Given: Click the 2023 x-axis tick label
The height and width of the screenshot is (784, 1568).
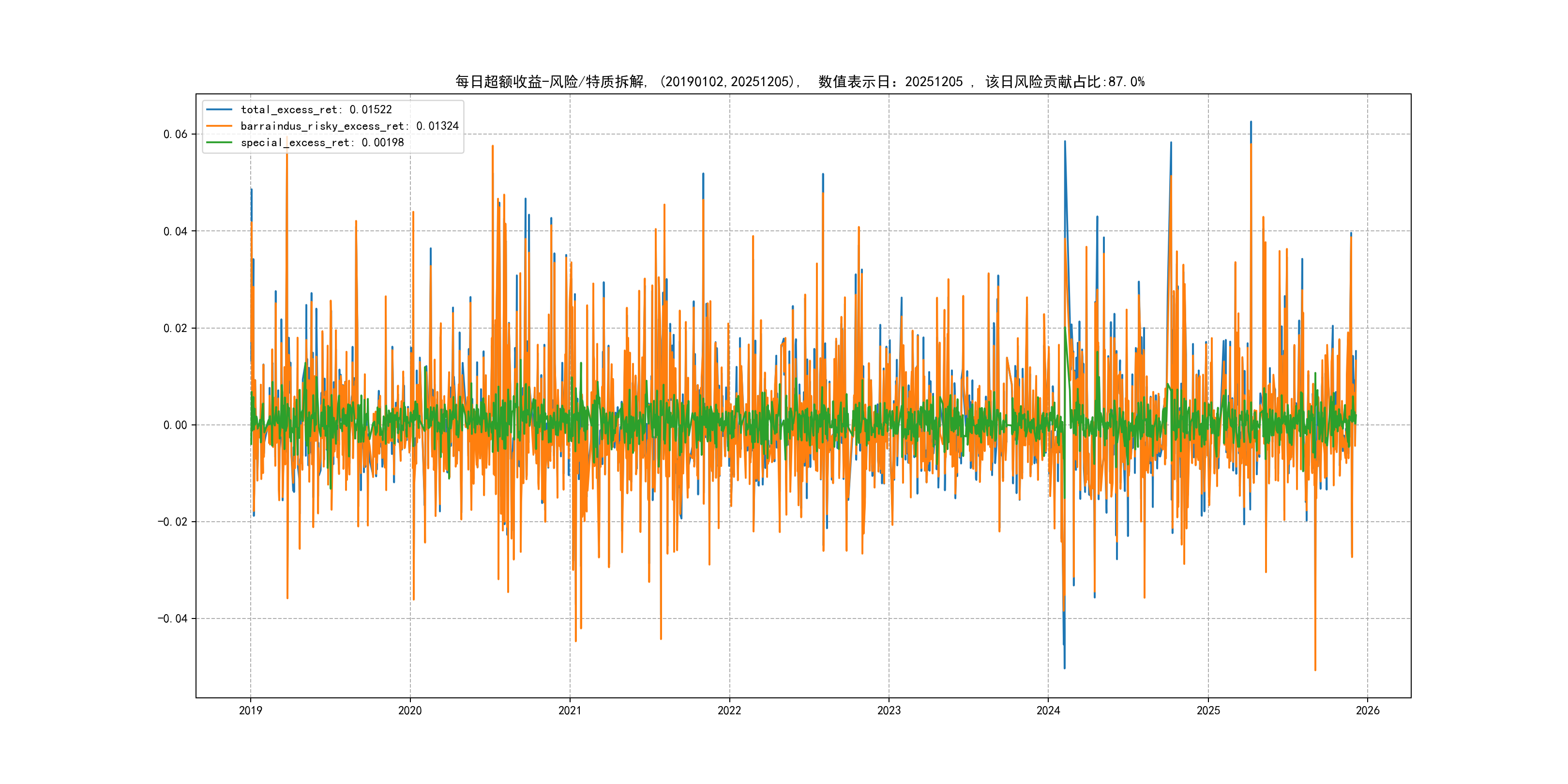Looking at the screenshot, I should coord(889,710).
